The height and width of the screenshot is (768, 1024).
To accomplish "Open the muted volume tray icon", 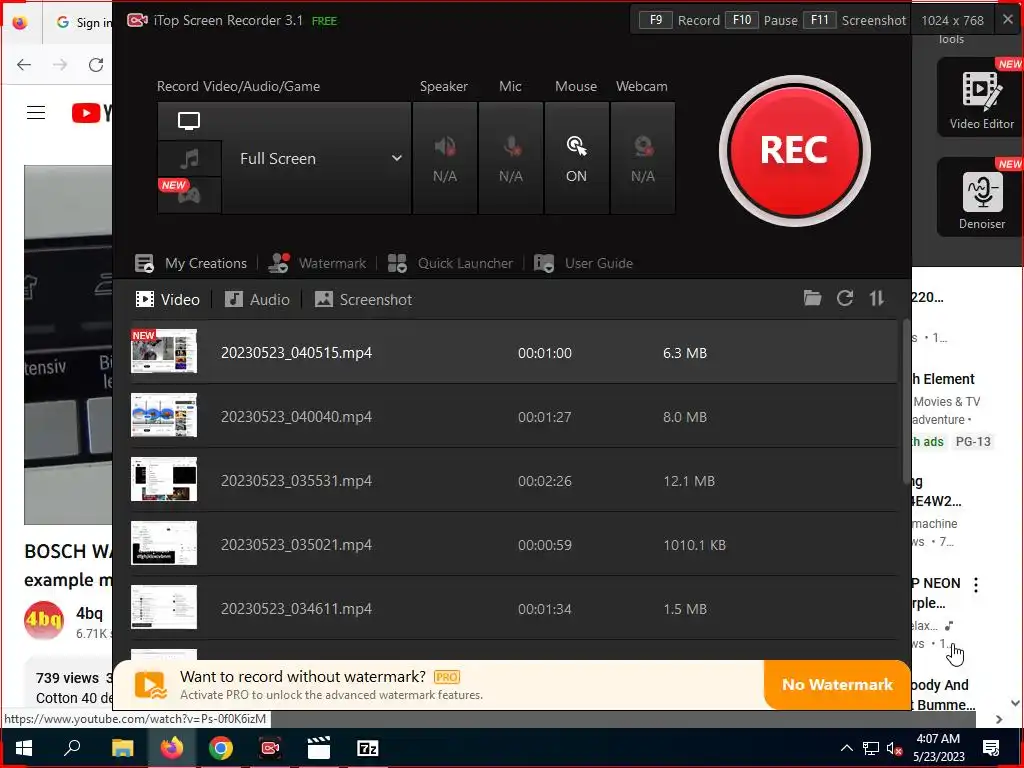I will point(894,748).
